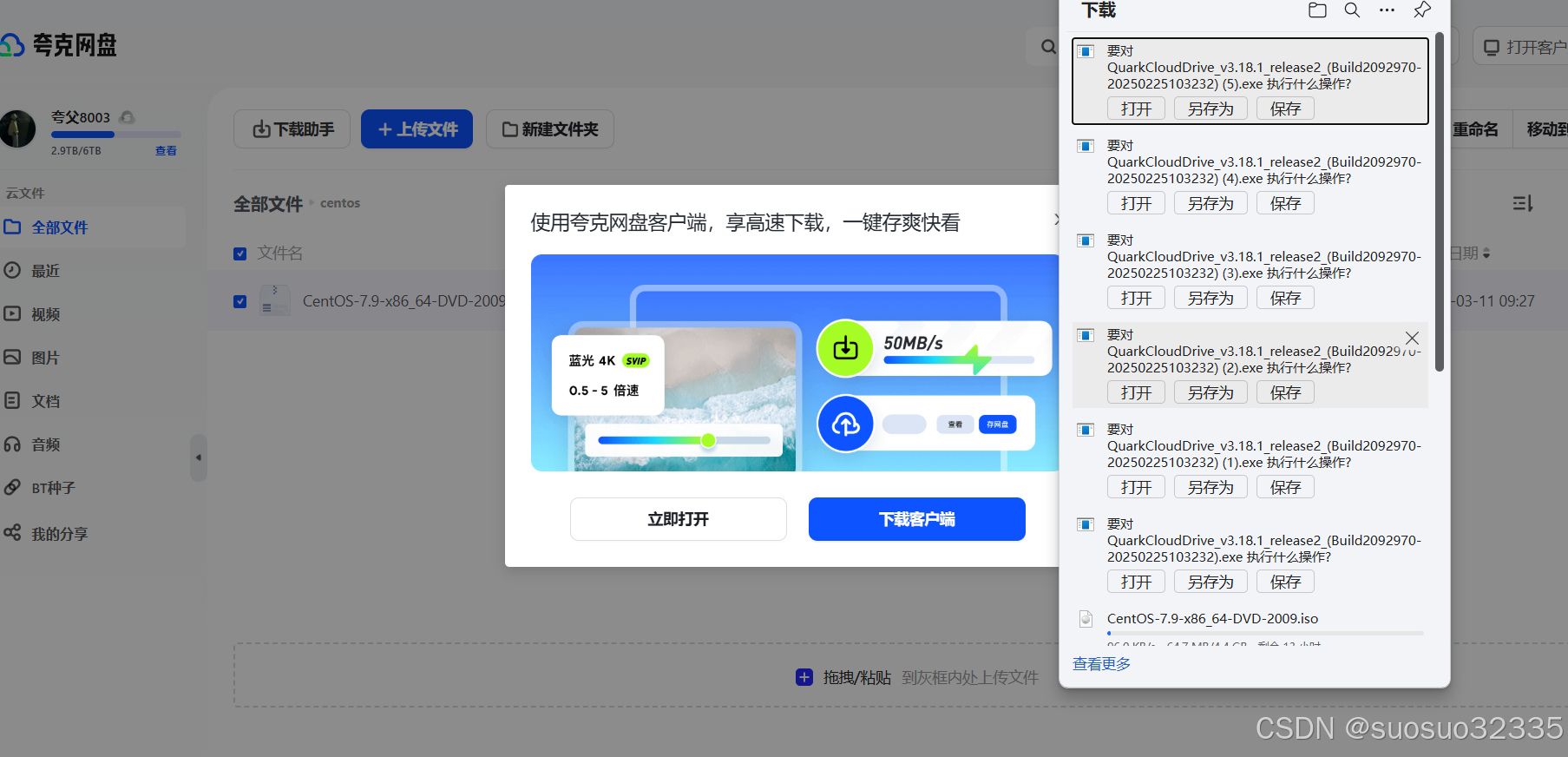
Task: Click 保存 for QuarkCloudDrive...103232).exe download
Action: coord(1285,582)
